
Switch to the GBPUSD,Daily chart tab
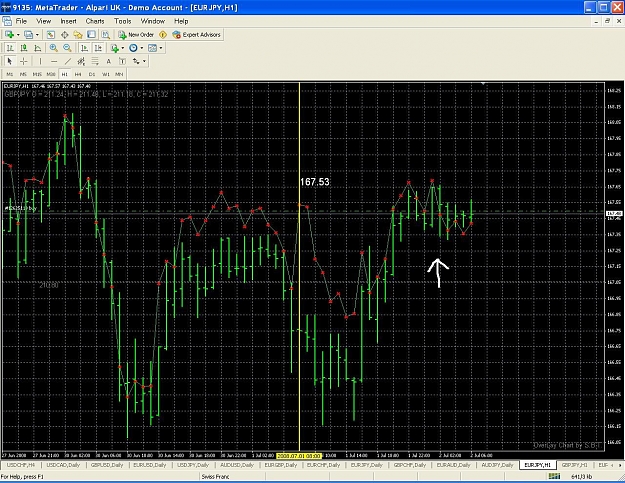(107, 465)
